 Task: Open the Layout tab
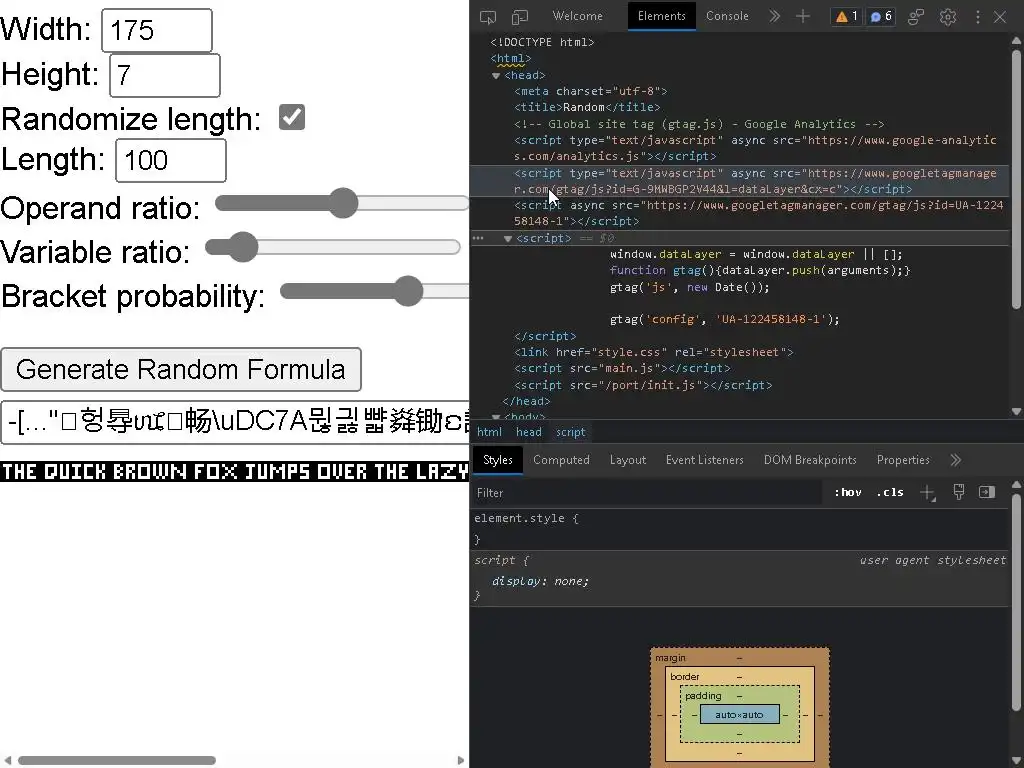(x=628, y=460)
